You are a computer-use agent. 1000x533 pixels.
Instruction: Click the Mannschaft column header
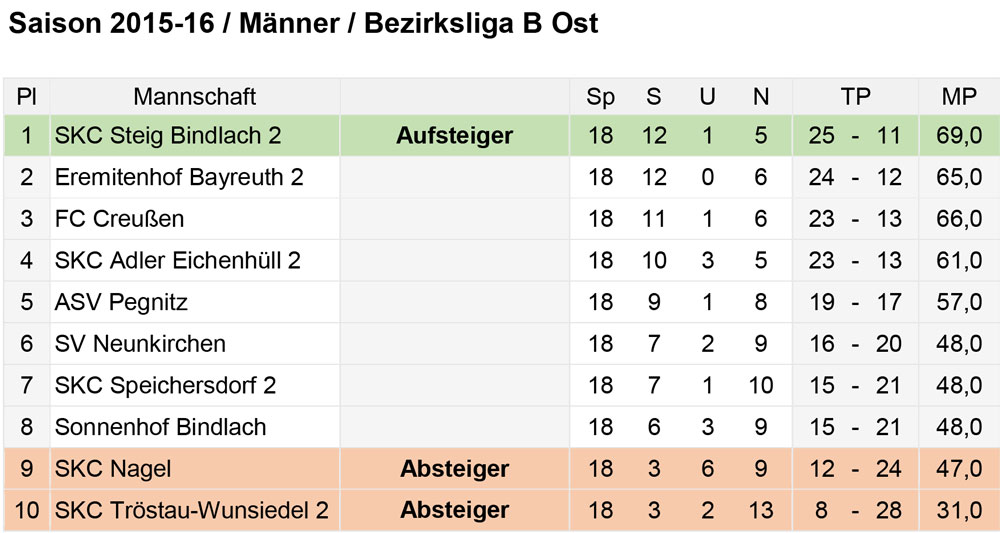(x=195, y=97)
